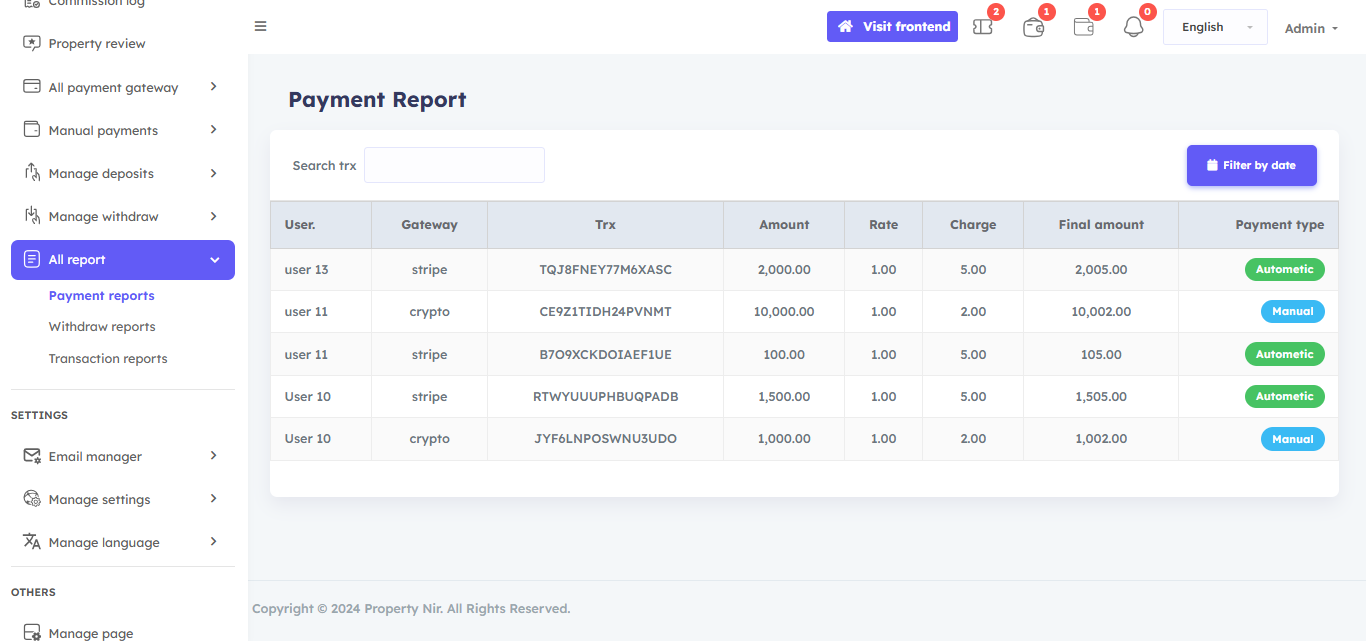Collapse the All report menu
The image size is (1366, 641).
(x=214, y=260)
